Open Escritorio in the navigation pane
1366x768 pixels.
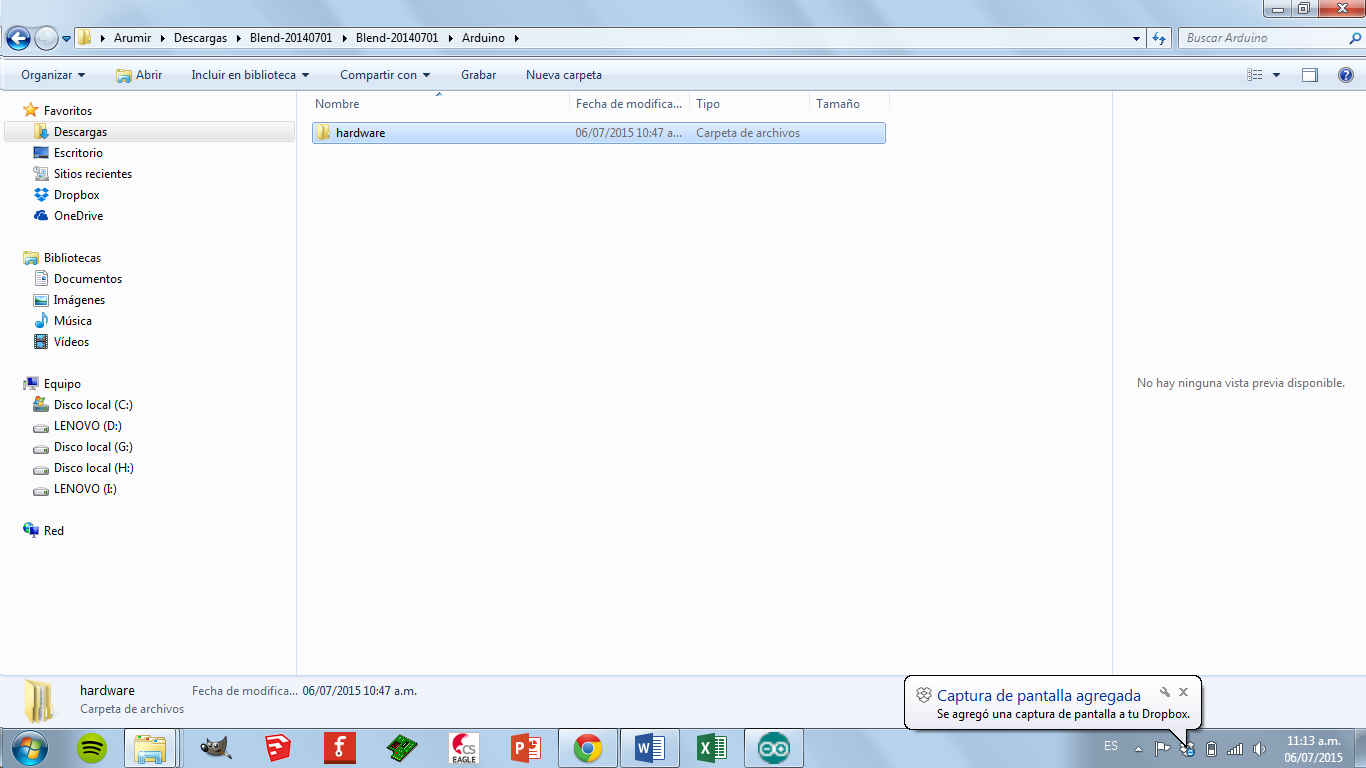tap(78, 153)
